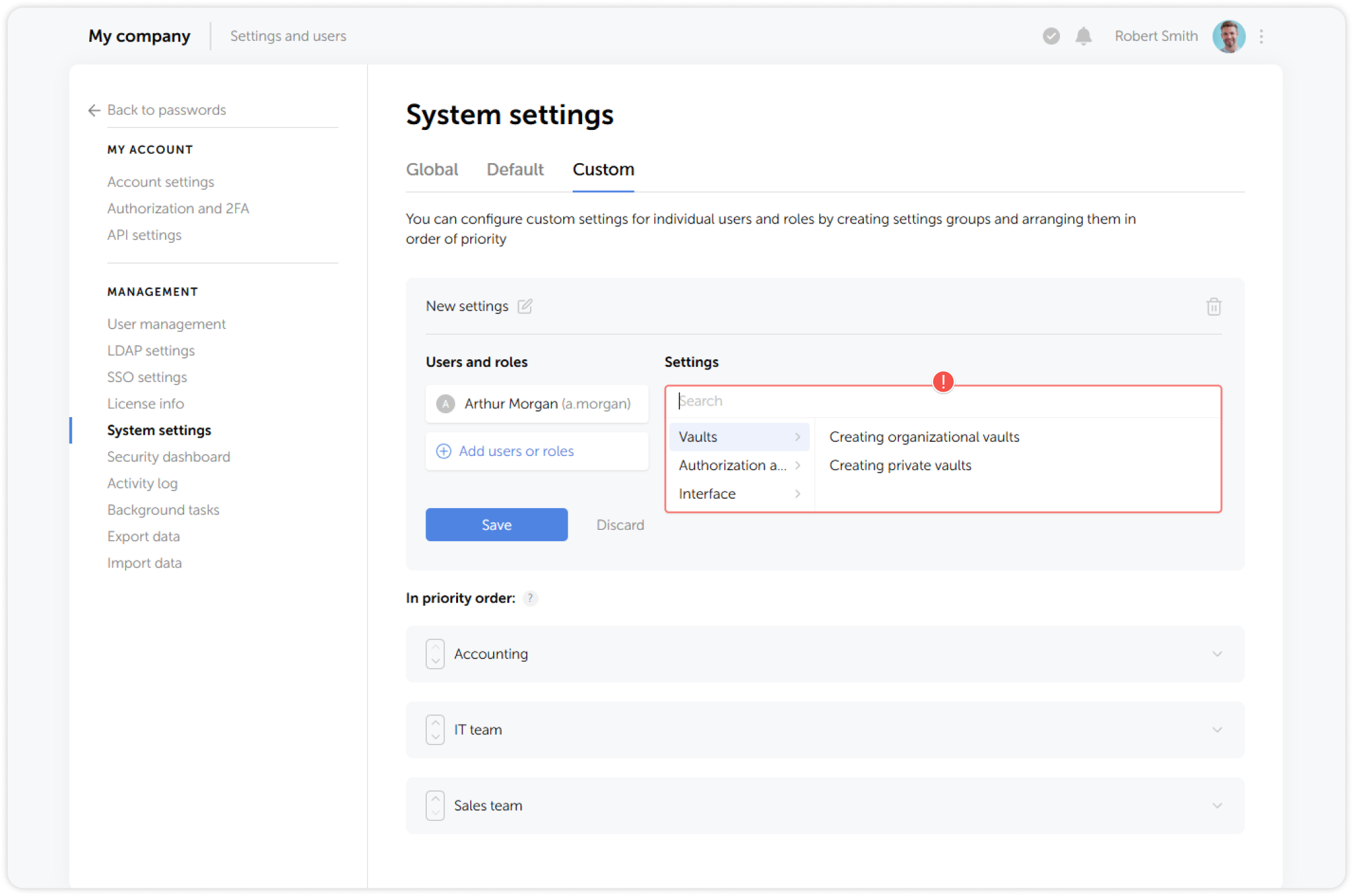
Task: Open the Interface submenu arrow
Action: (x=798, y=494)
